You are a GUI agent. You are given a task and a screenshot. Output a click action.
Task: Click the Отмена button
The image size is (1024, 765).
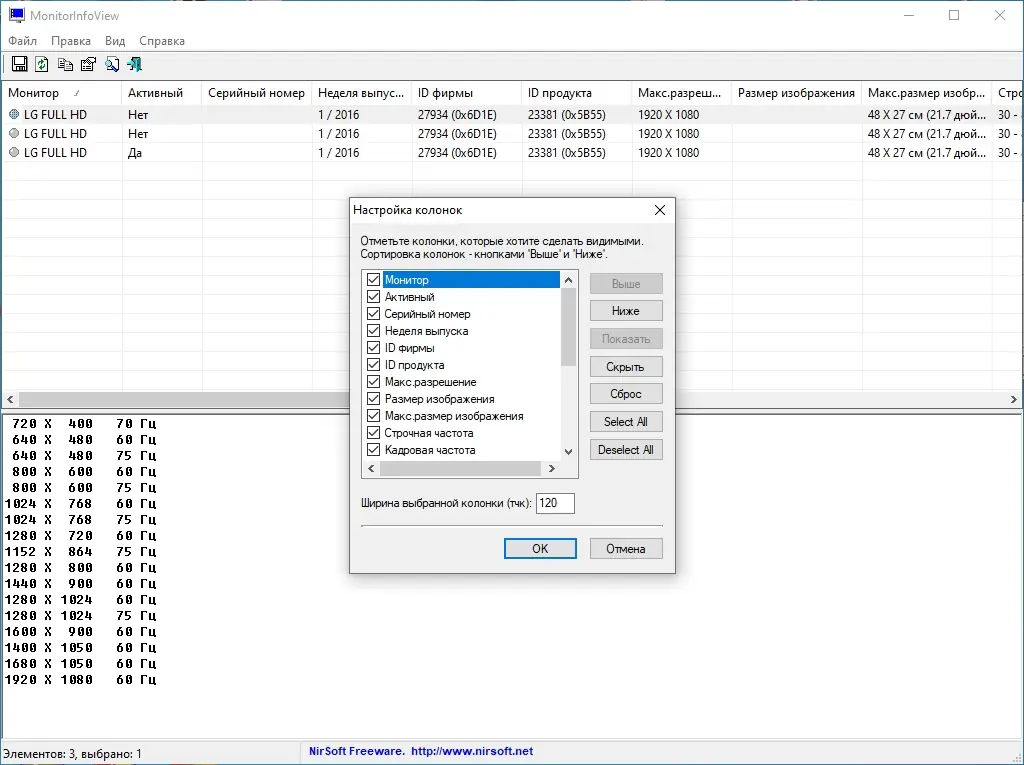(x=626, y=549)
